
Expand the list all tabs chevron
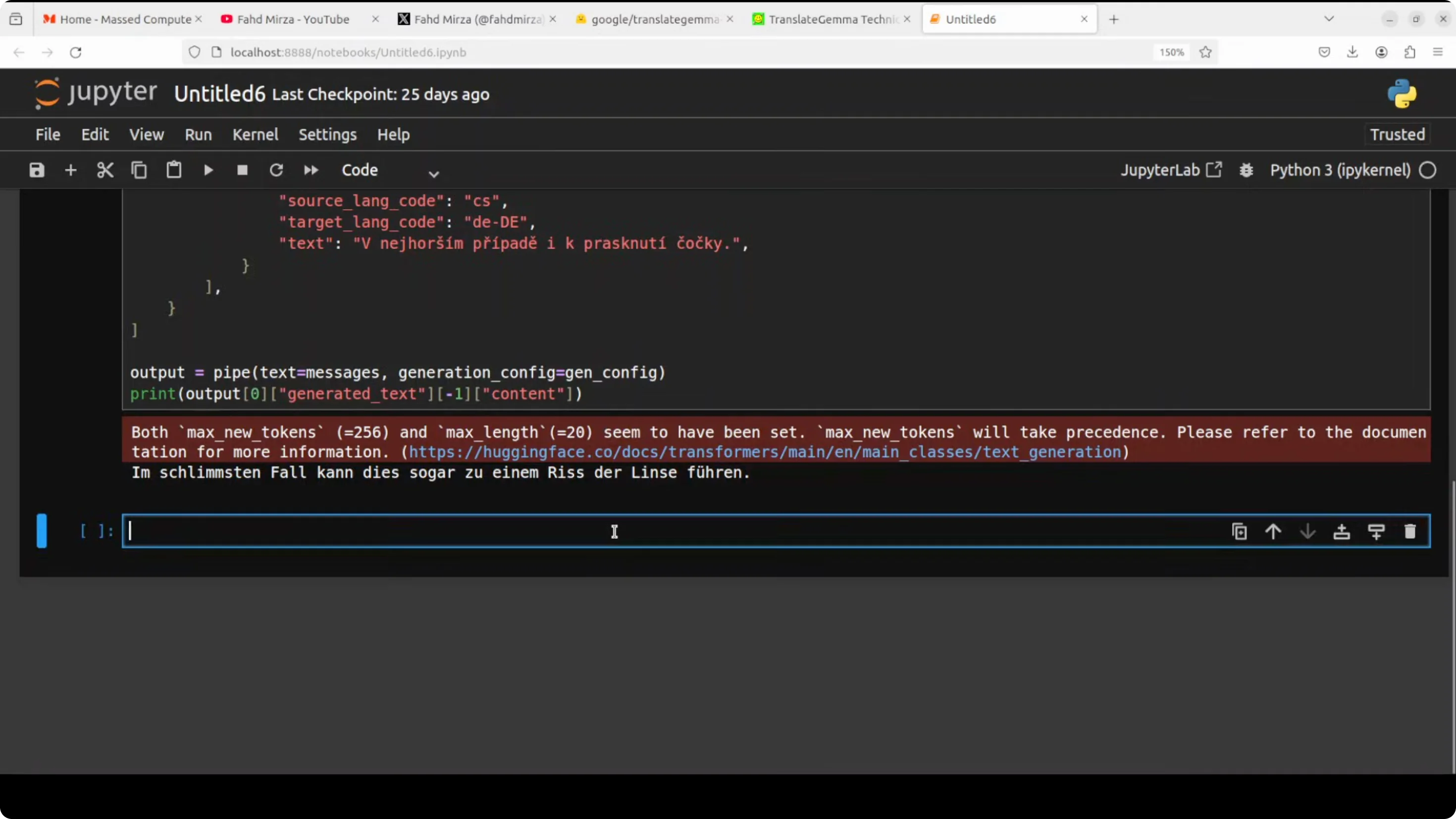coord(1329,19)
